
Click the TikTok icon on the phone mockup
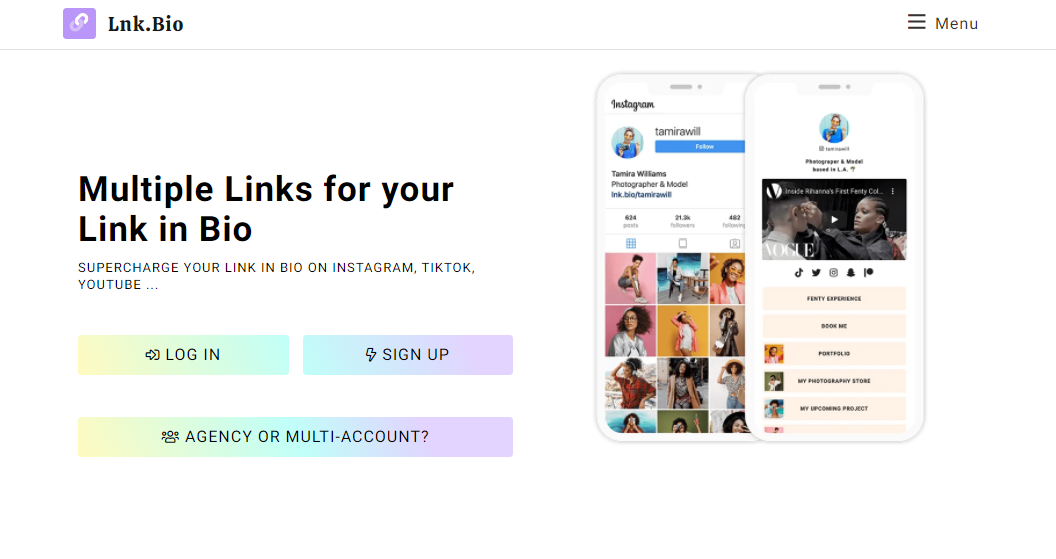(x=799, y=273)
